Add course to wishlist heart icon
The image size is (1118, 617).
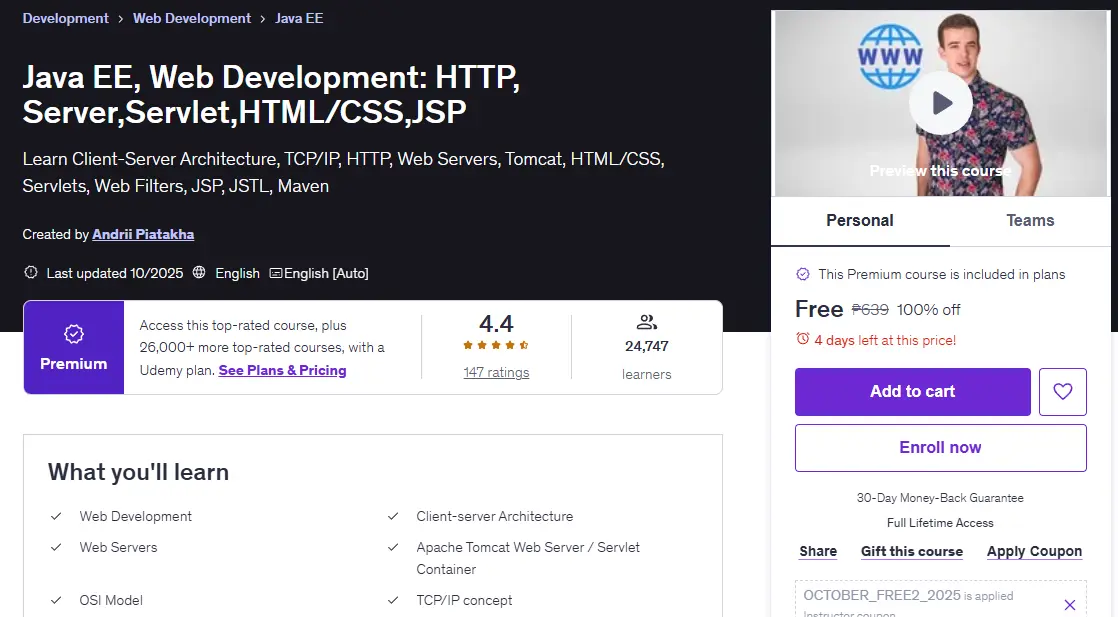[1062, 392]
